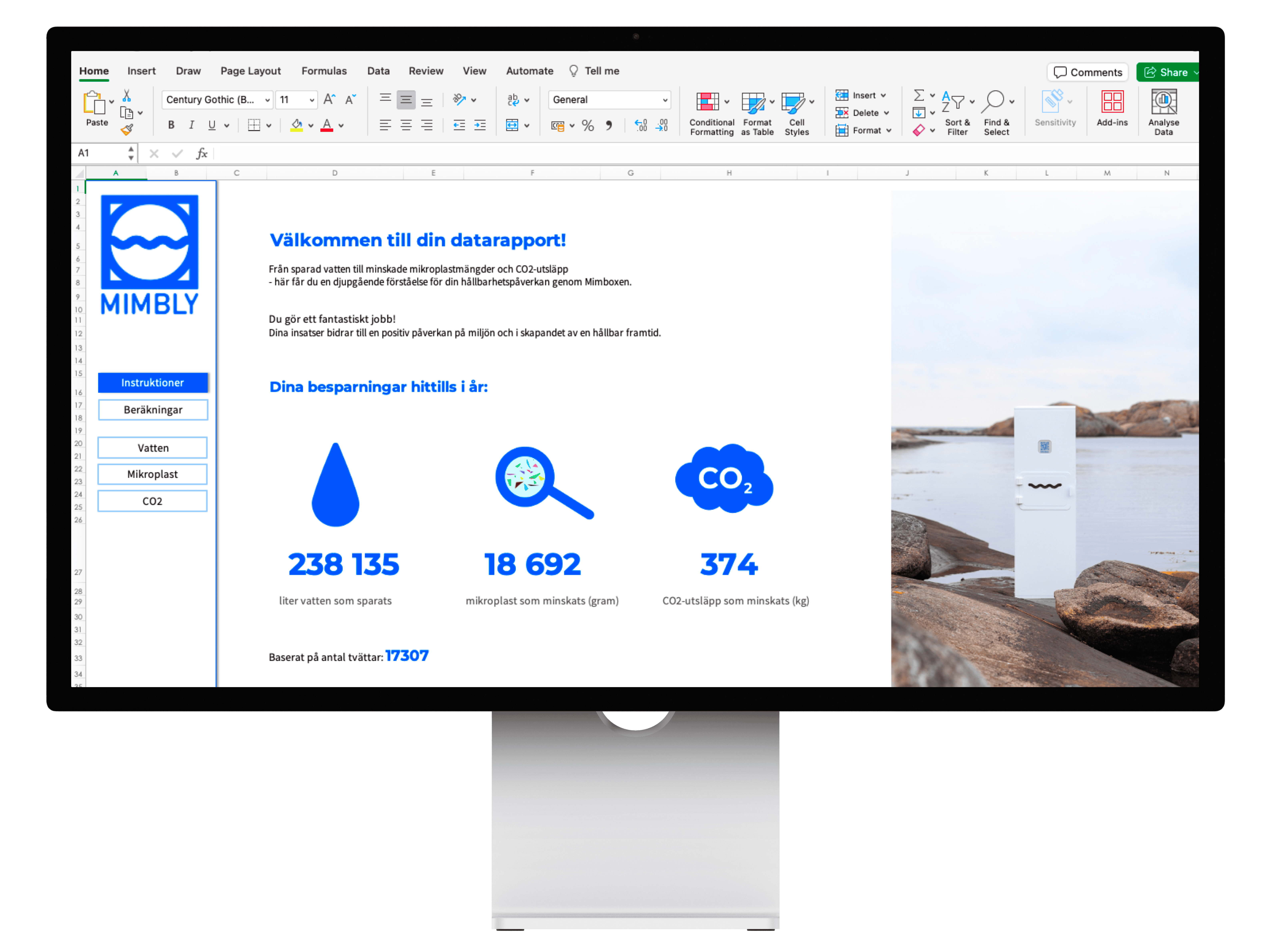Click the Comments button
The height and width of the screenshot is (952, 1270).
(x=1087, y=72)
